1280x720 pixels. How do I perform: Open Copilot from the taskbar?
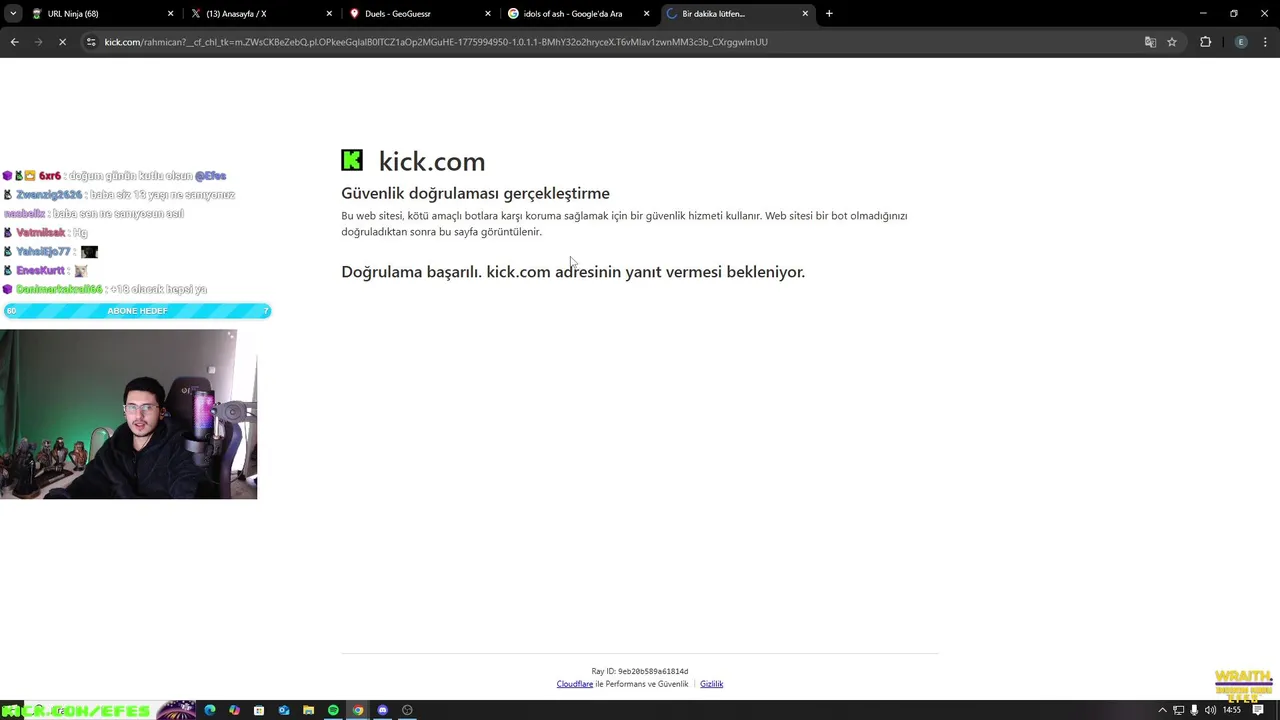(234, 710)
